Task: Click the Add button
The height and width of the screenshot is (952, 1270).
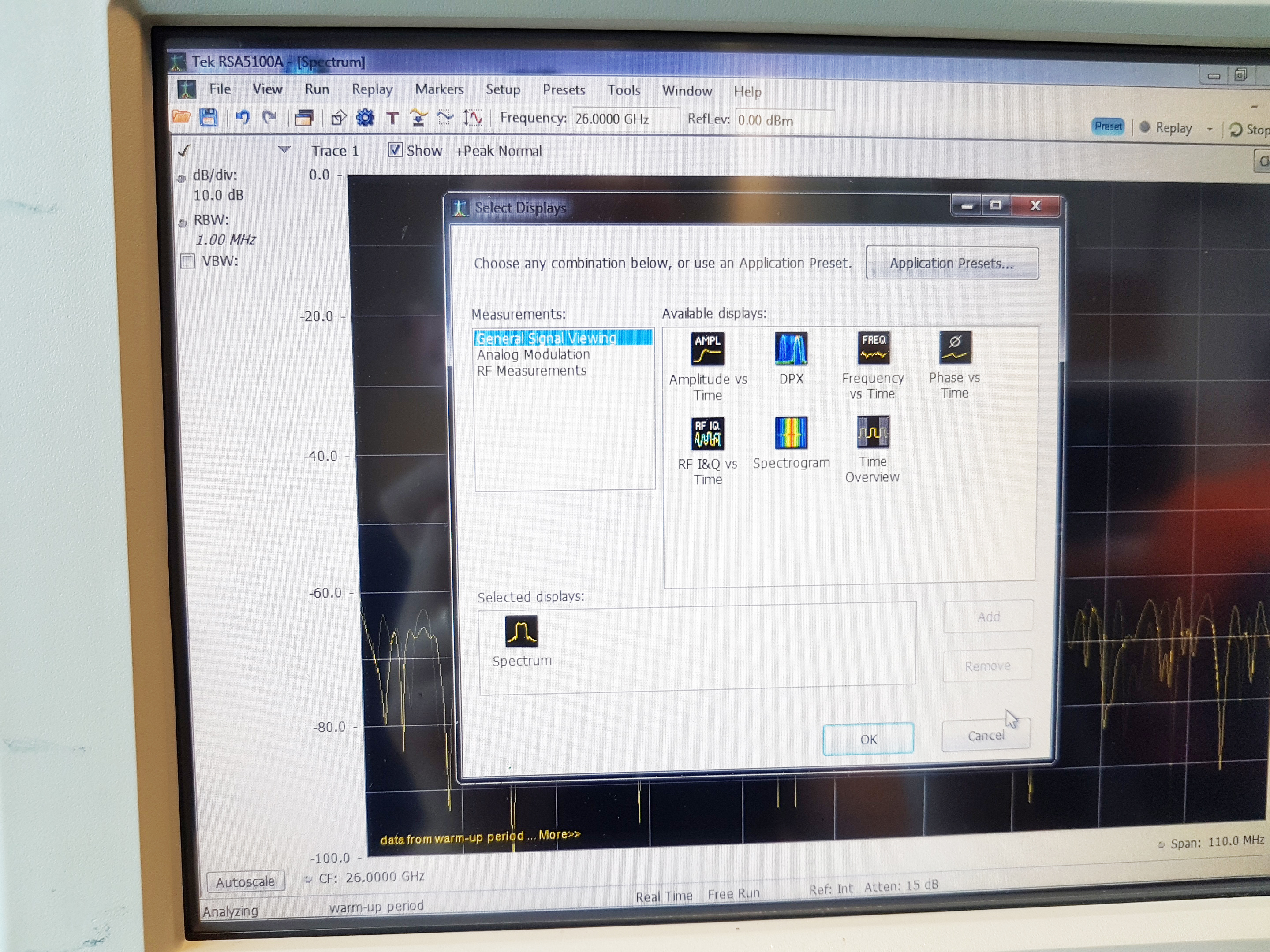Action: click(x=988, y=617)
